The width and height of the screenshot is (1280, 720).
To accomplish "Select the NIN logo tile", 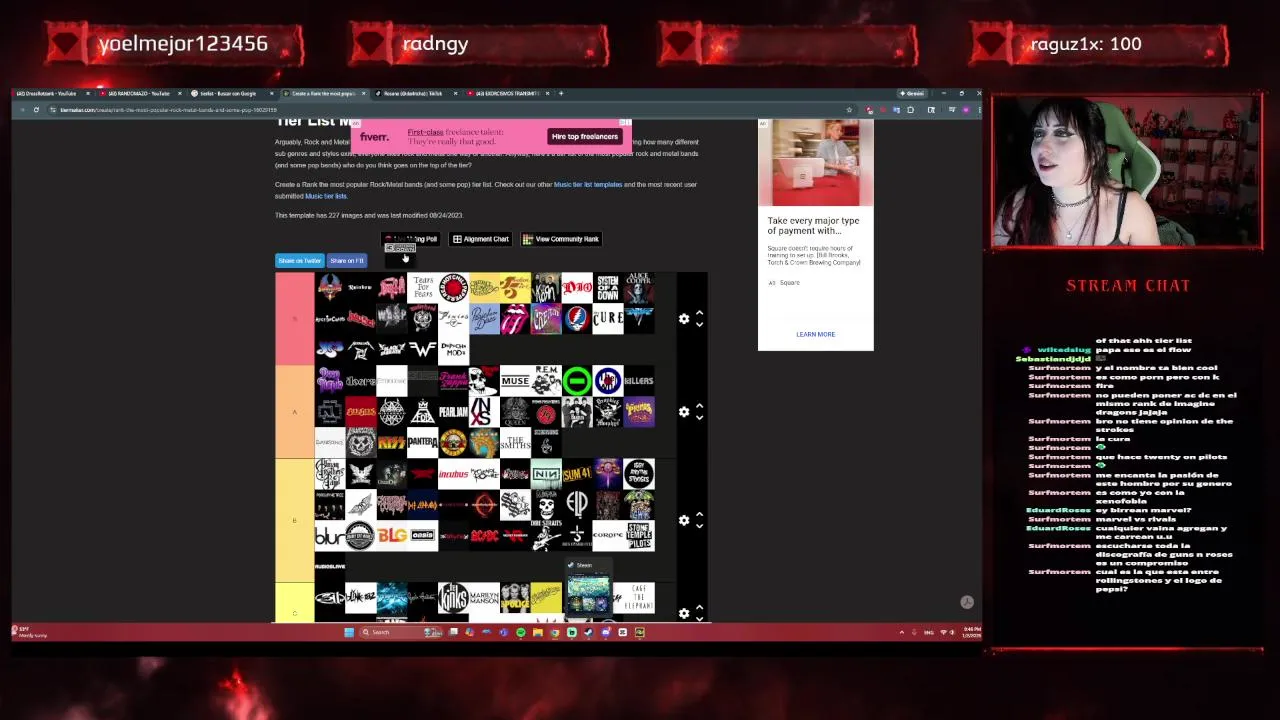I will click(x=546, y=474).
